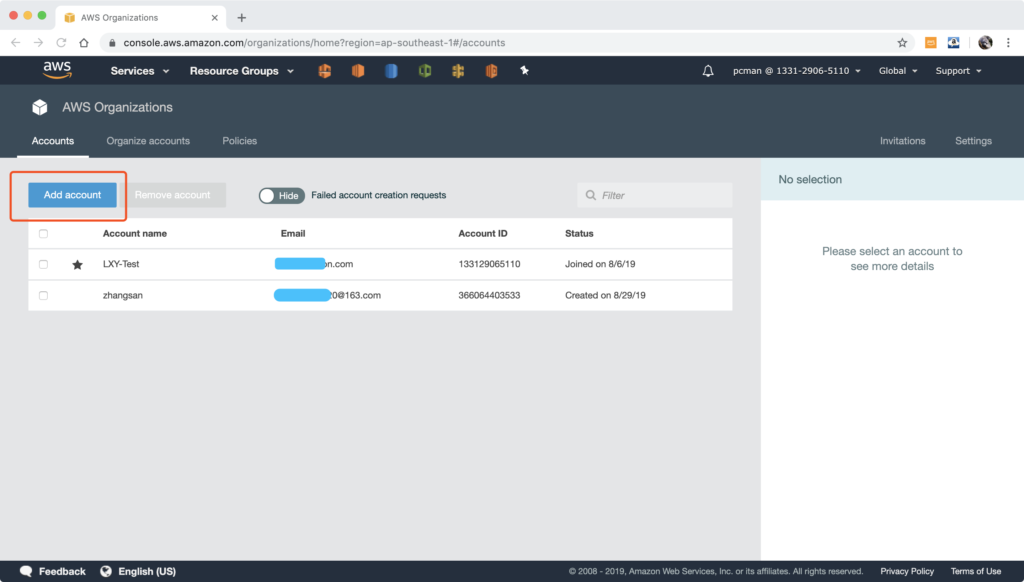Expand the Services dropdown menu
The image size is (1024, 582).
click(140, 71)
